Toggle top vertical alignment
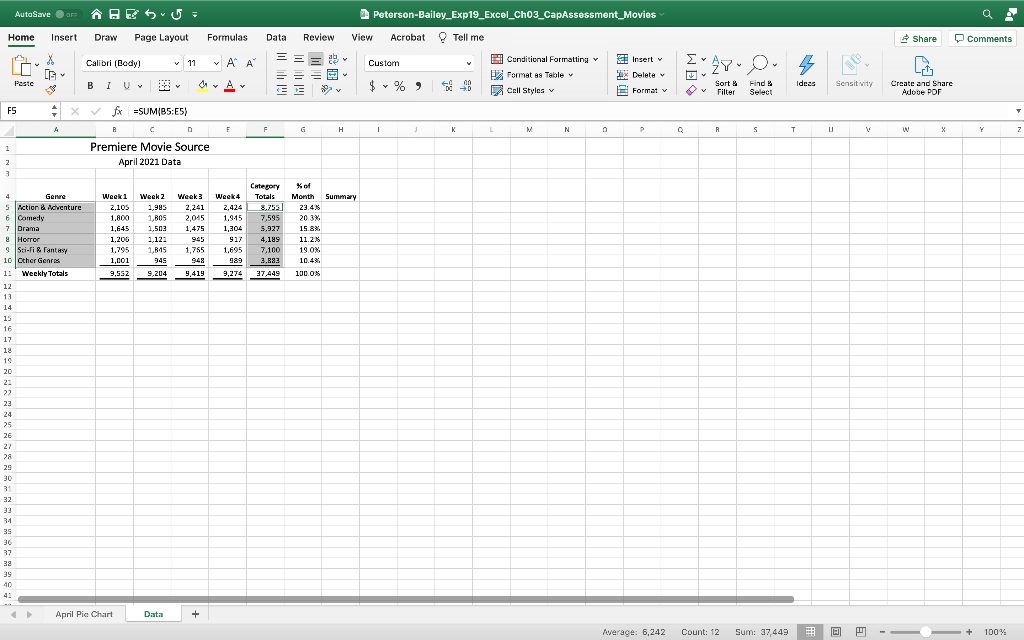 click(x=281, y=59)
